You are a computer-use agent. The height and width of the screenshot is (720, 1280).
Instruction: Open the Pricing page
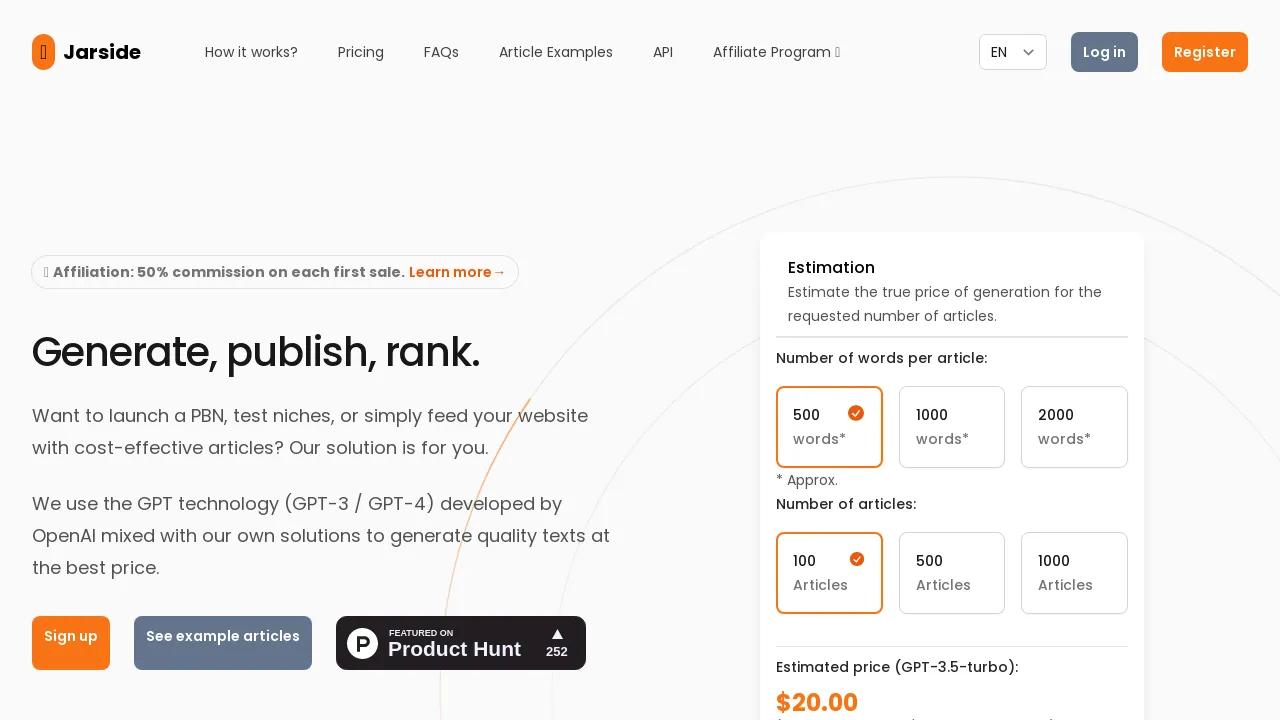(x=361, y=52)
